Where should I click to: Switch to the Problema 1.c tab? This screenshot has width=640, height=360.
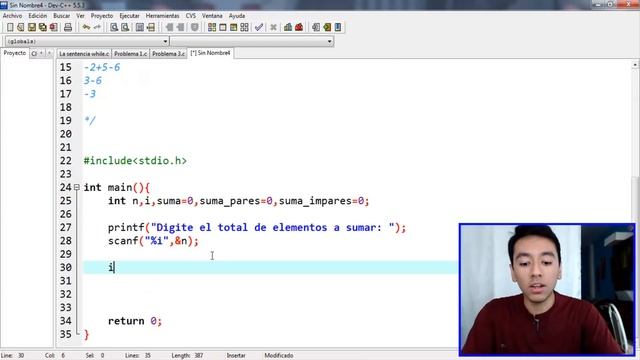[130, 53]
